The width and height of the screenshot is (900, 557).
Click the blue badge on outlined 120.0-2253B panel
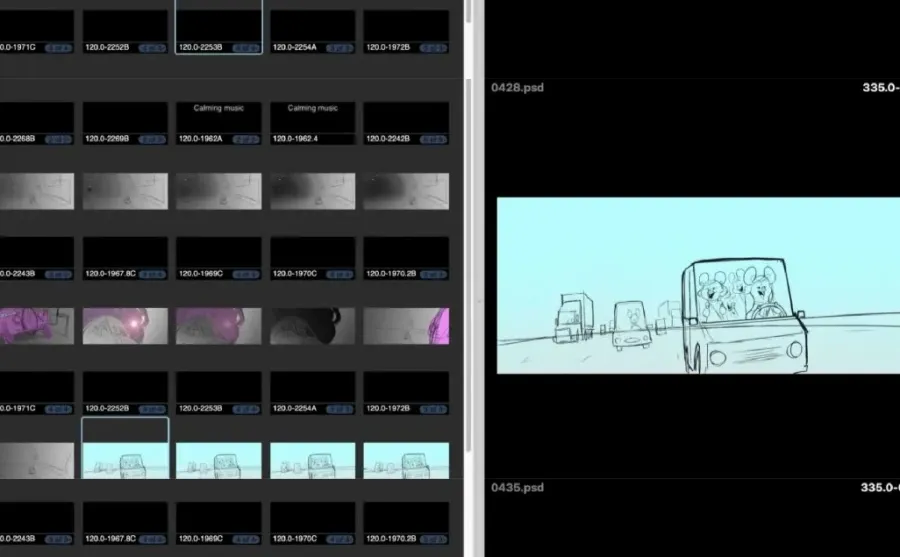[x=246, y=48]
